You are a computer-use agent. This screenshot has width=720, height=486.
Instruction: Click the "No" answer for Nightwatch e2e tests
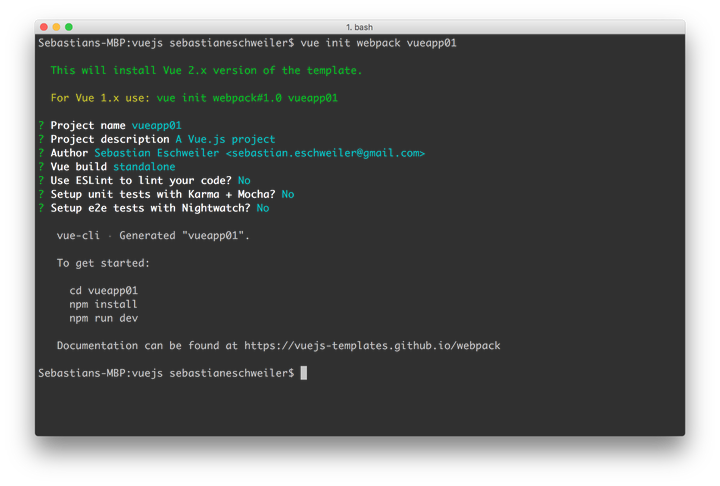(x=263, y=208)
